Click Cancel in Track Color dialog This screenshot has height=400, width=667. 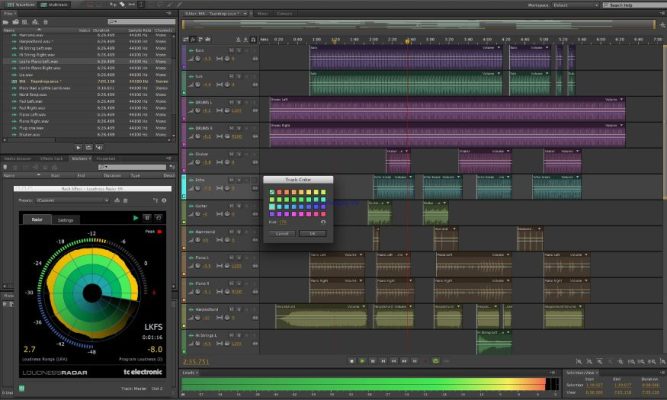[280, 233]
